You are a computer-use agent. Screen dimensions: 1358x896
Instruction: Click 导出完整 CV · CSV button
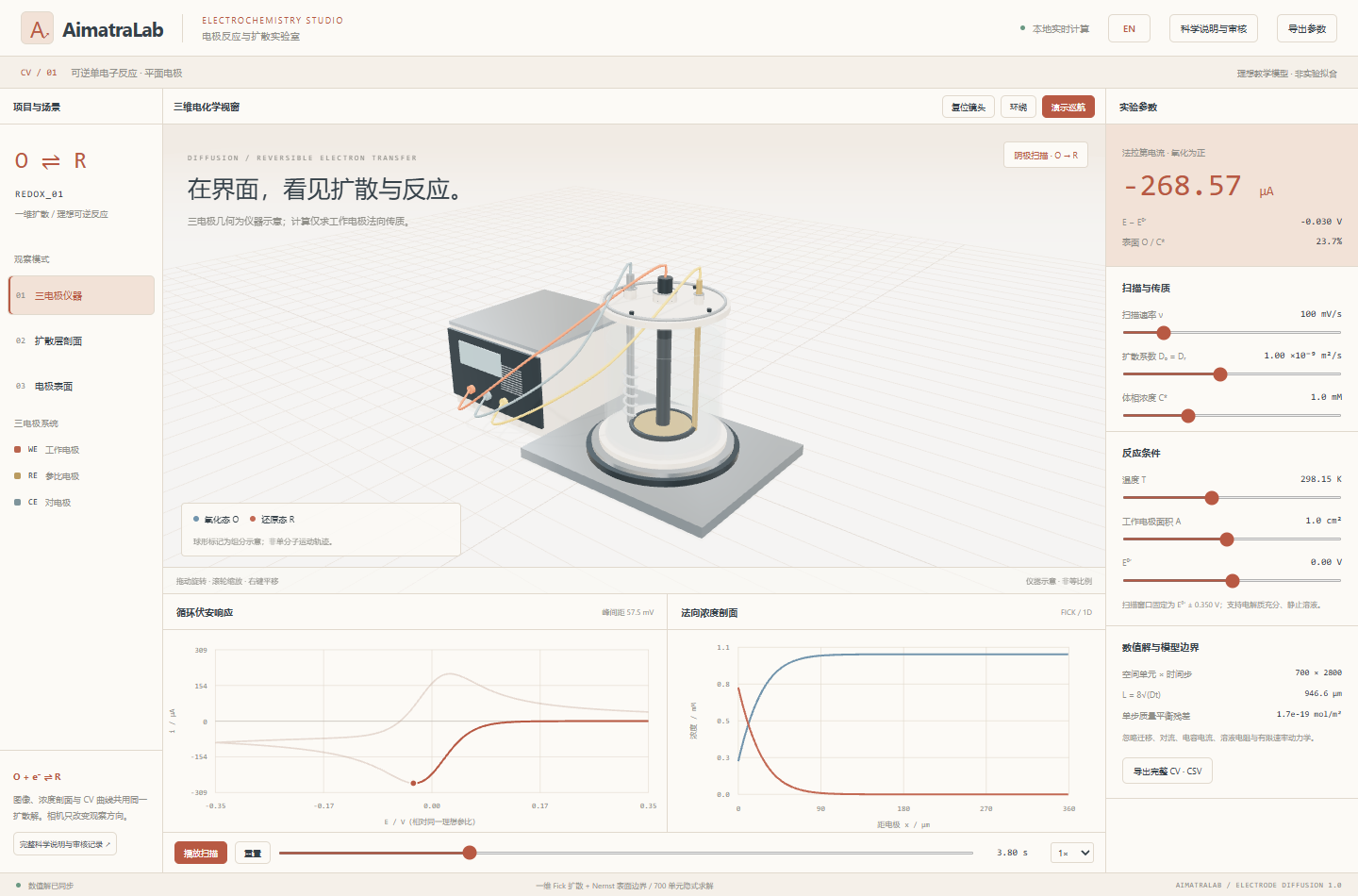pyautogui.click(x=1168, y=771)
